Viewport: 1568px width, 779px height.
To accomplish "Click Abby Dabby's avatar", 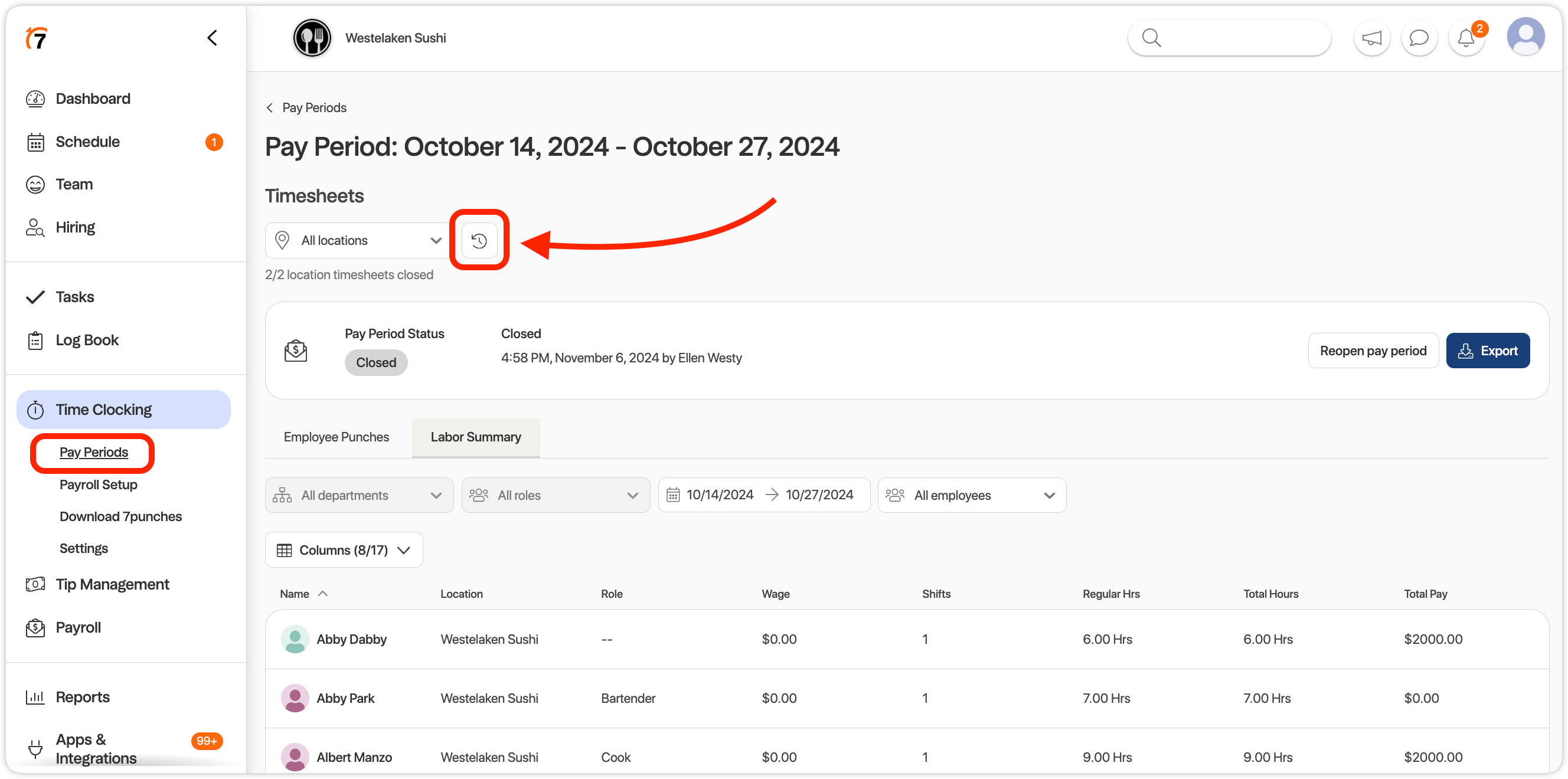I will tap(295, 639).
